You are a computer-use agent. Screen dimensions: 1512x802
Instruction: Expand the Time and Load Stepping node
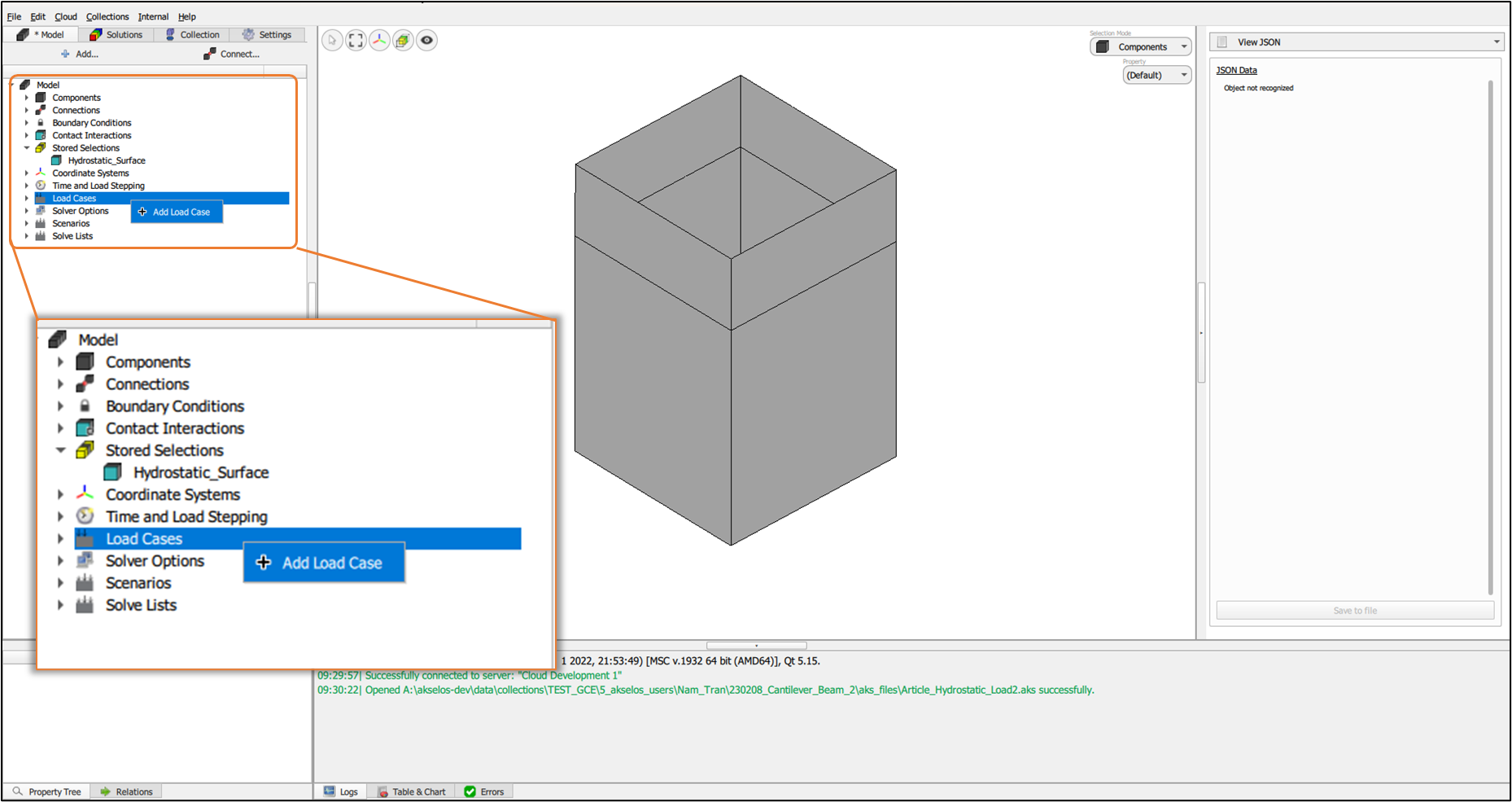point(27,186)
